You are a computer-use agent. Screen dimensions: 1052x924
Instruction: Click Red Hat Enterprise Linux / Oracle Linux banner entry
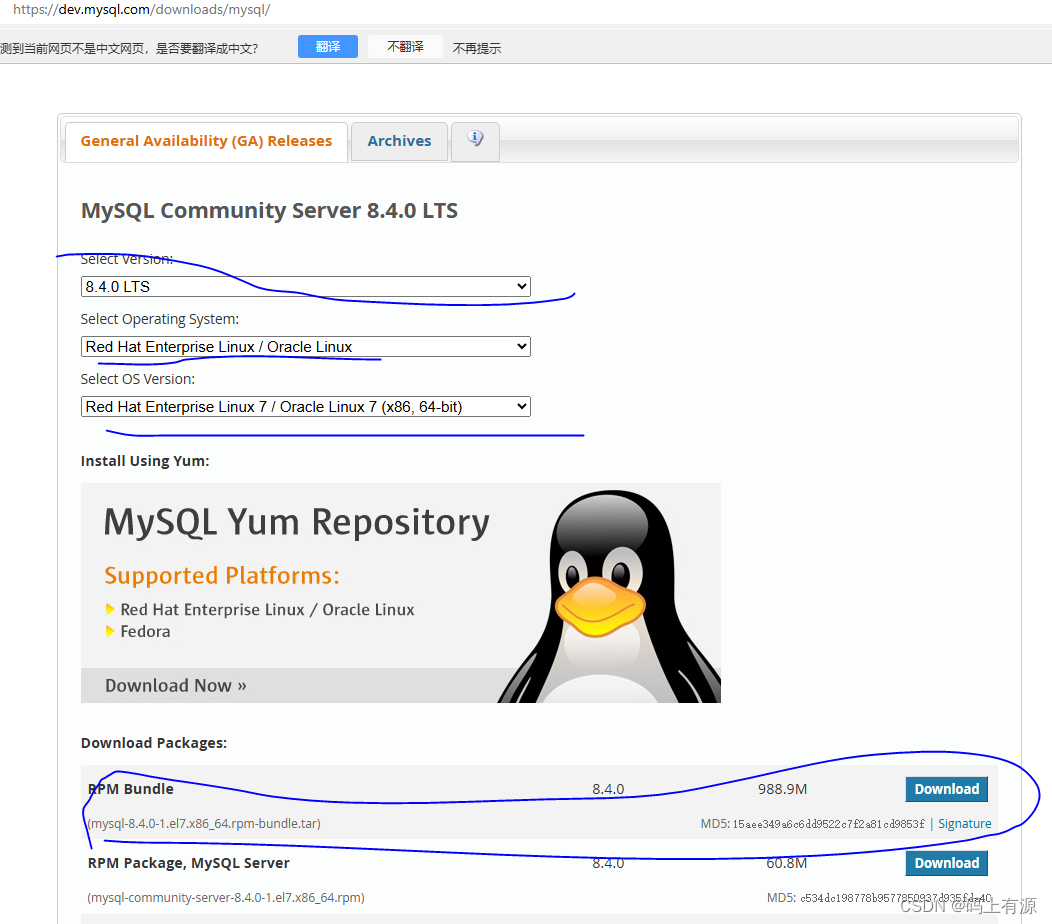pyautogui.click(x=267, y=609)
